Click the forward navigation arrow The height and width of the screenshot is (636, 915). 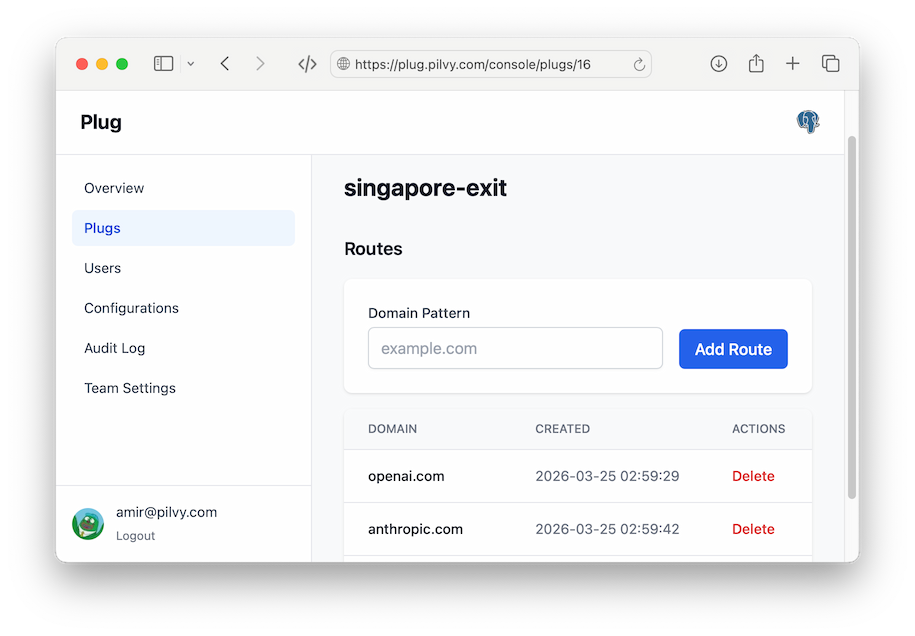pos(260,63)
